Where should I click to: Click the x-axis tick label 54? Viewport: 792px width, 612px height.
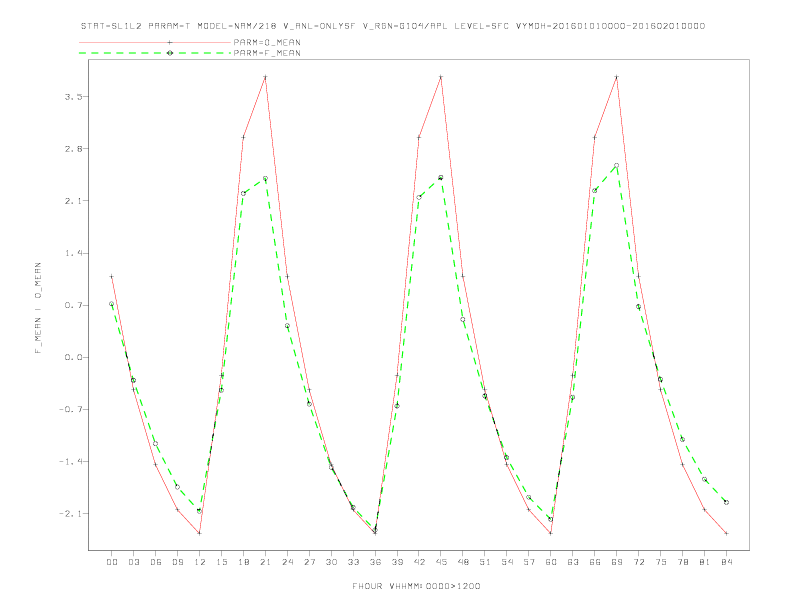pos(507,562)
